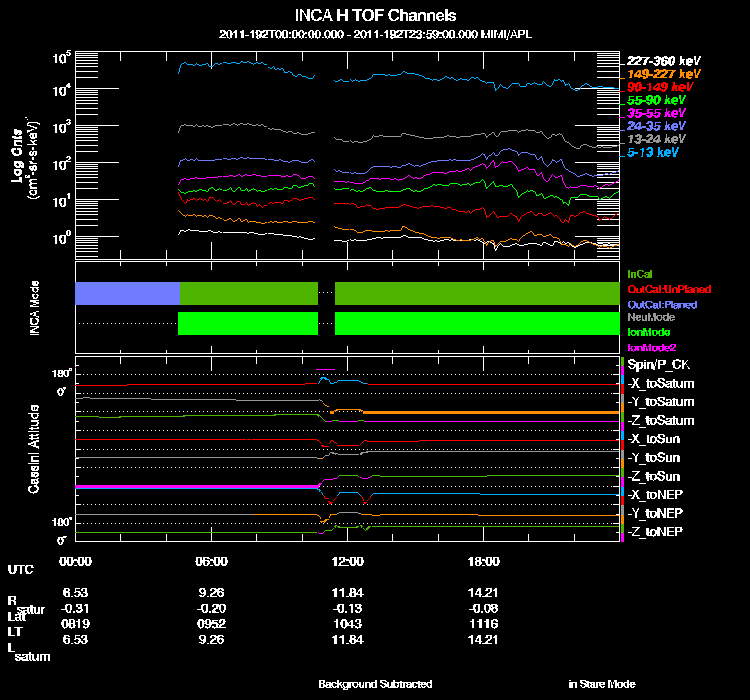Click the 35-55 keV magenta legend label
Screen dimensions: 750x700
pyautogui.click(x=656, y=113)
